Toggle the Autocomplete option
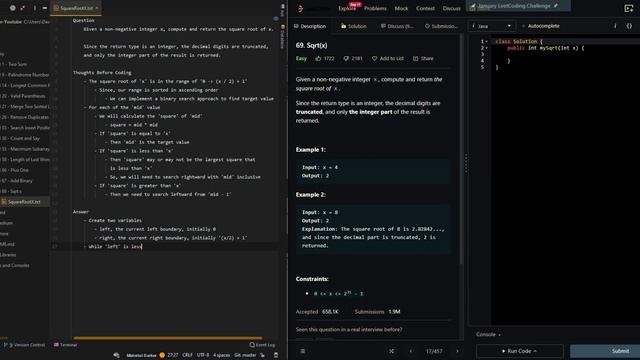Image resolution: width=640 pixels, height=360 pixels. [x=540, y=26]
